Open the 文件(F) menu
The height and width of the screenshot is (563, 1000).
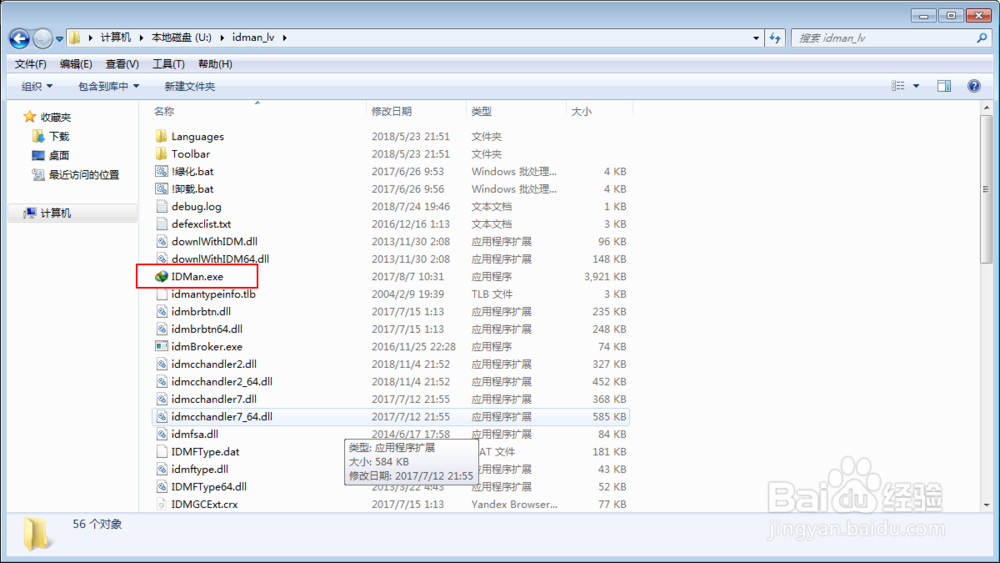pyautogui.click(x=31, y=64)
